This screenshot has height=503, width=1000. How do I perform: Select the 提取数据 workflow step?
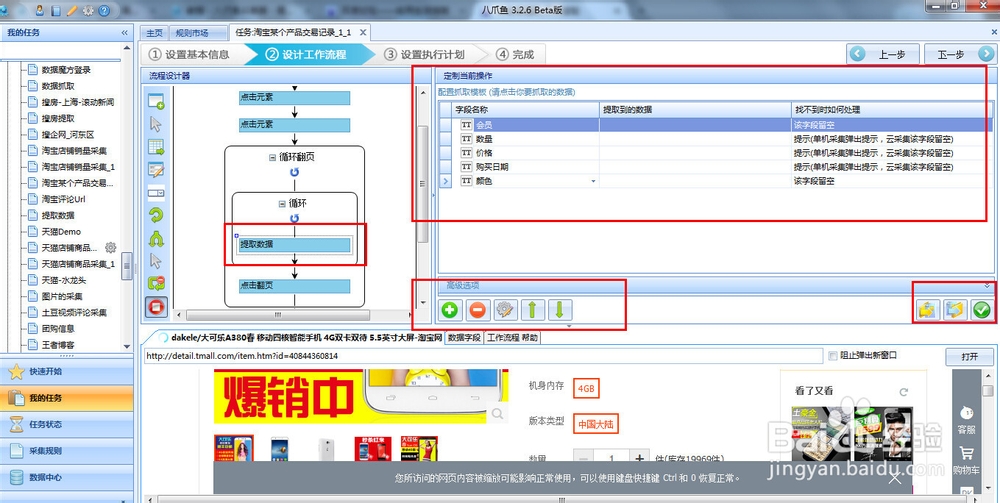point(295,244)
